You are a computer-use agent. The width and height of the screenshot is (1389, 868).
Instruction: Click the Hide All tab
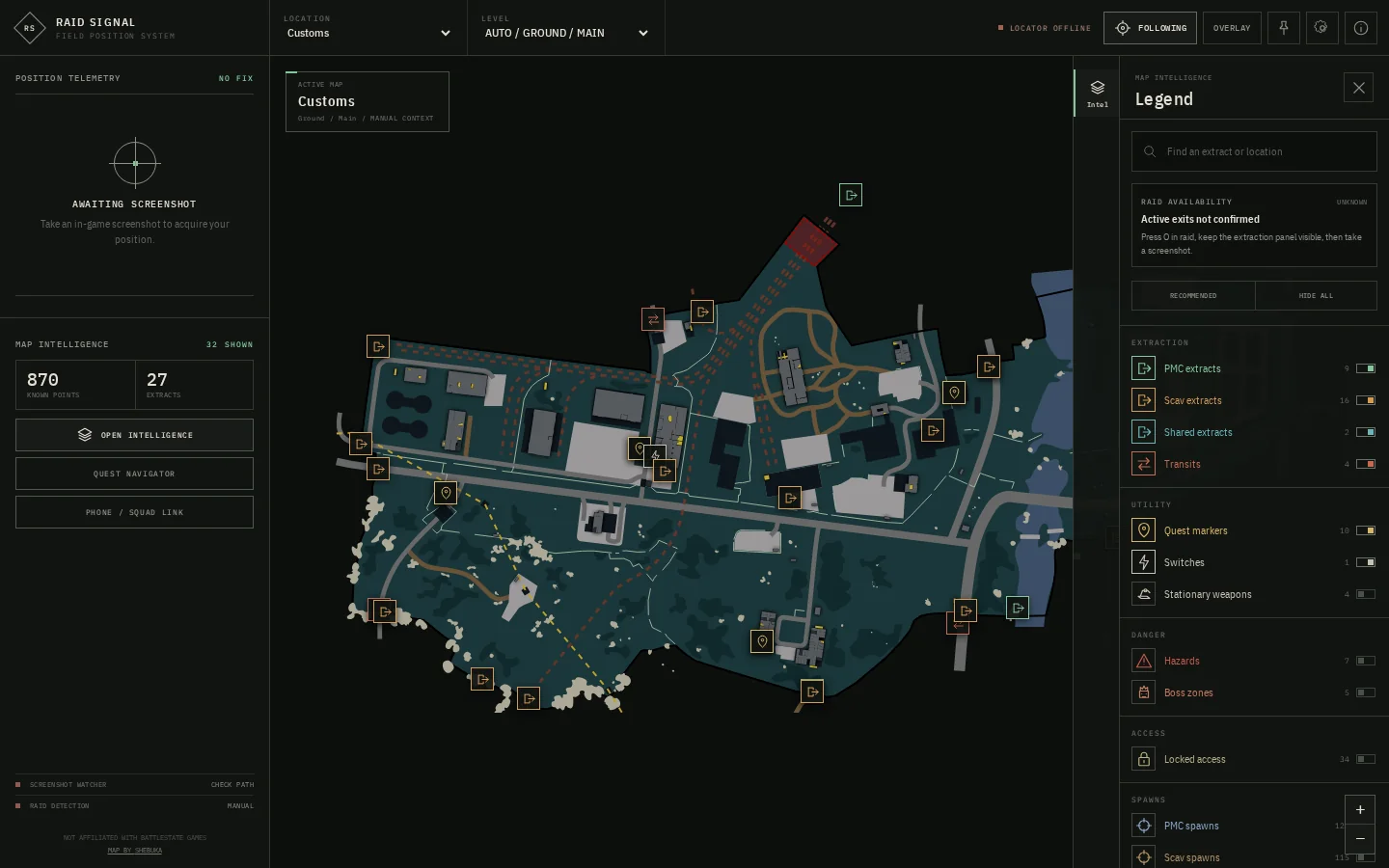[x=1316, y=295]
